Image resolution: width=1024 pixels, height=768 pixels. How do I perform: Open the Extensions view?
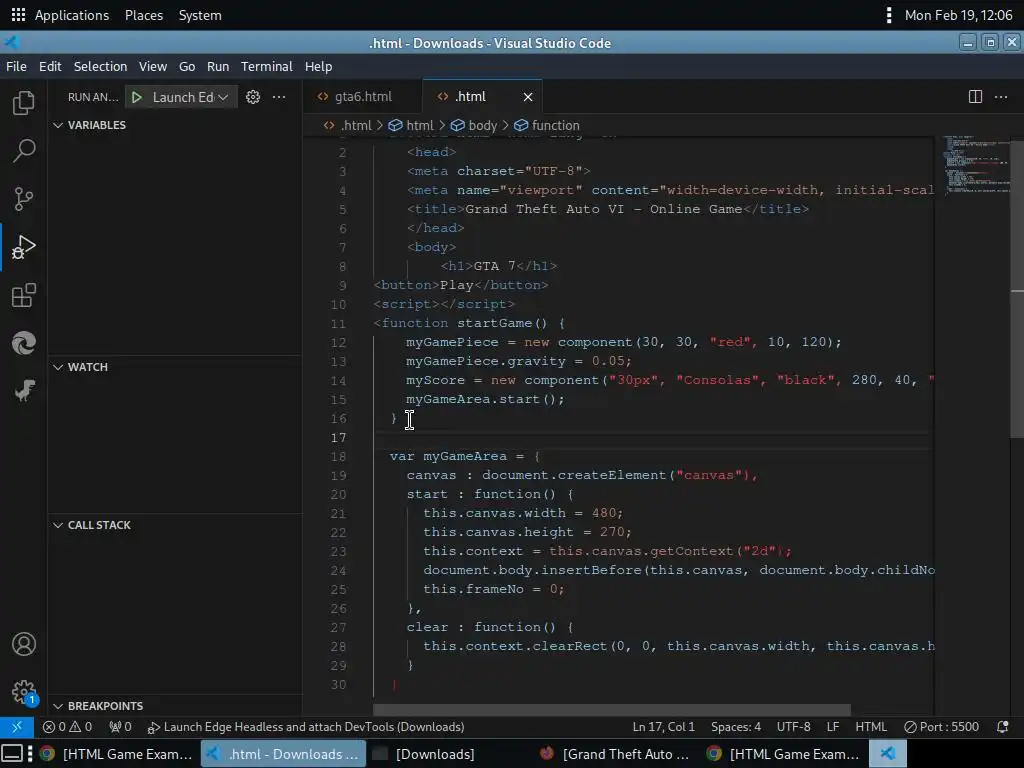pos(24,295)
